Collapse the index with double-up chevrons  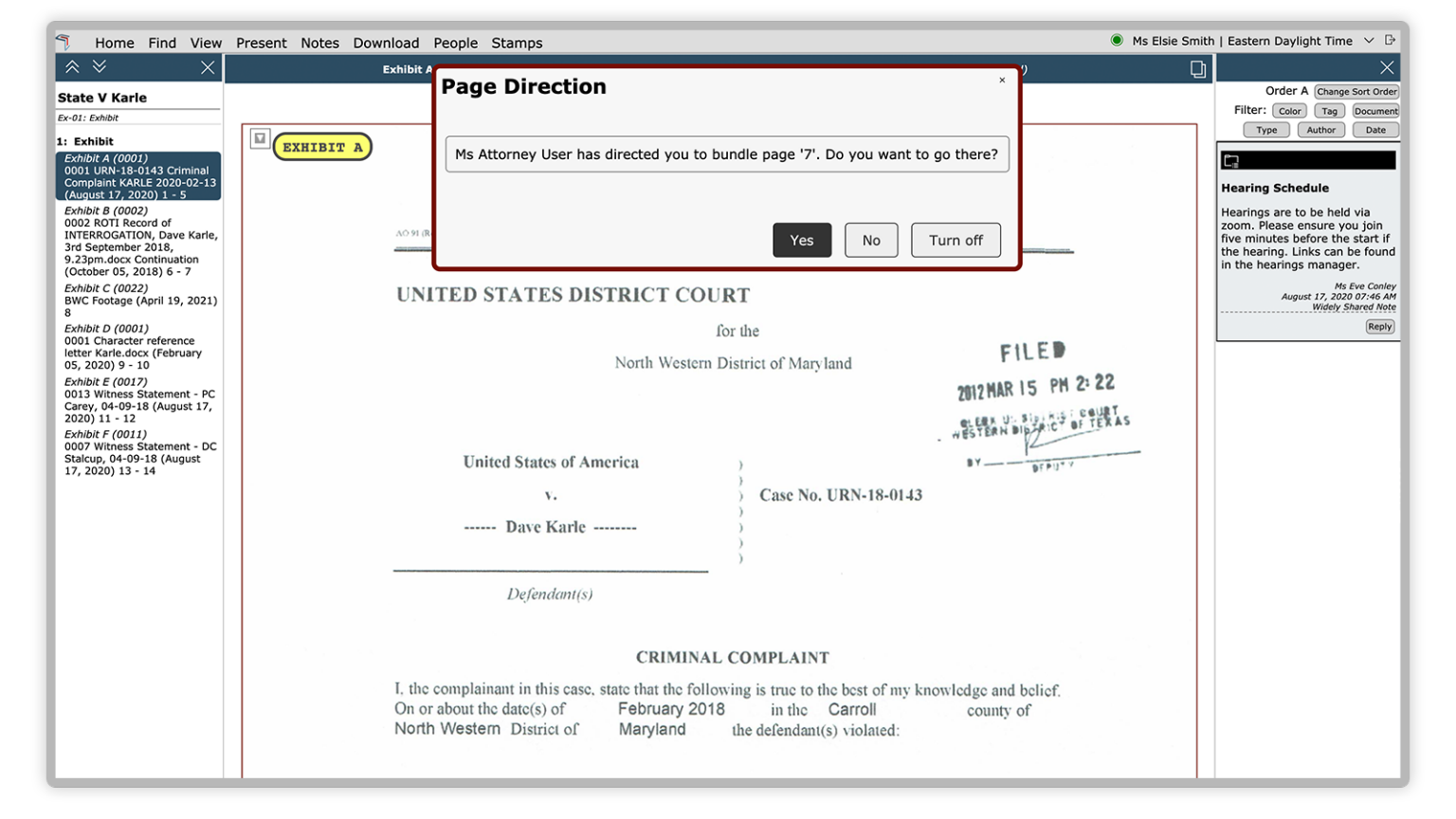pyautogui.click(x=72, y=67)
